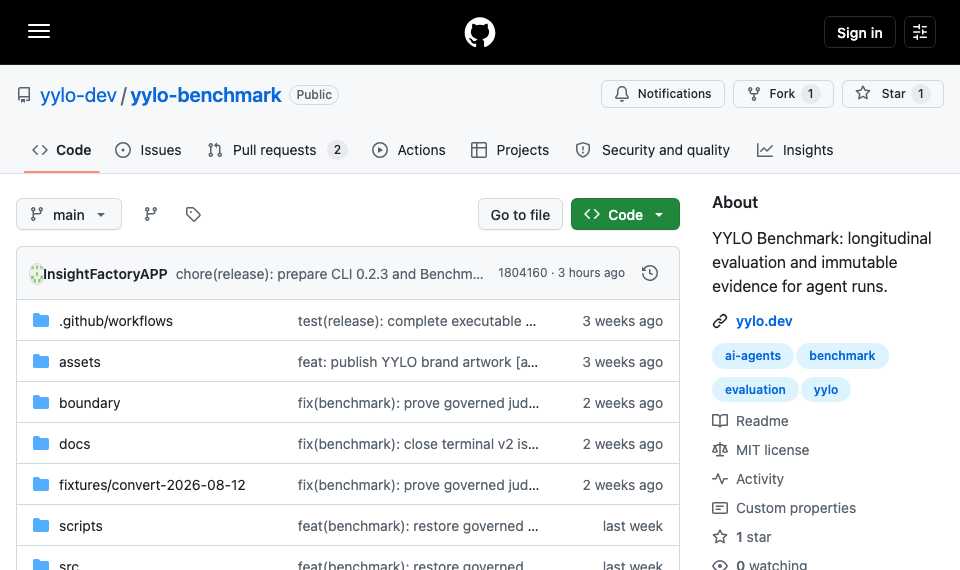The height and width of the screenshot is (570, 960).
Task: Open the 'chore(release): prepare CLI 0.2.3' commit message
Action: pyautogui.click(x=329, y=274)
